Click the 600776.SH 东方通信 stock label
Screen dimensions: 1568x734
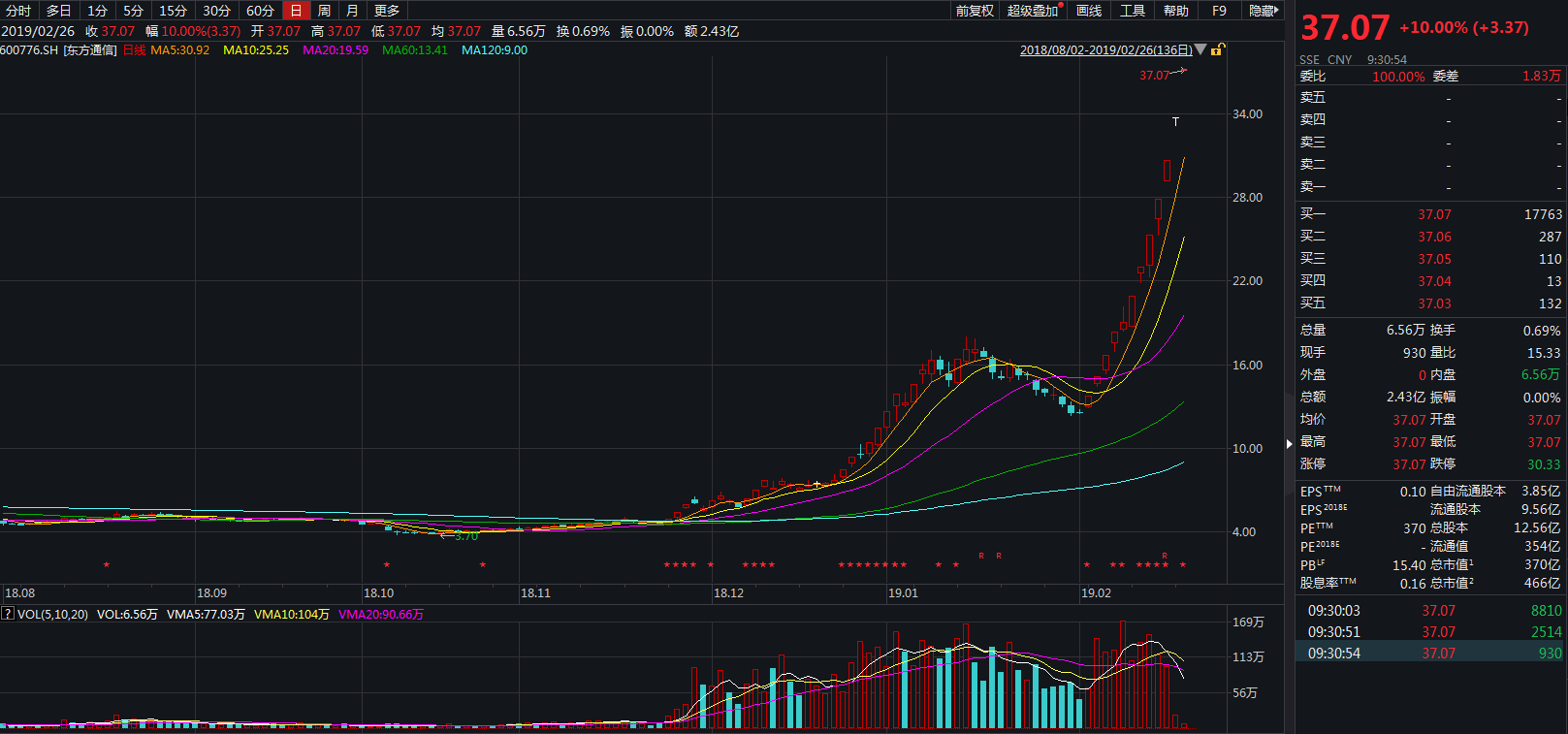(x=58, y=50)
